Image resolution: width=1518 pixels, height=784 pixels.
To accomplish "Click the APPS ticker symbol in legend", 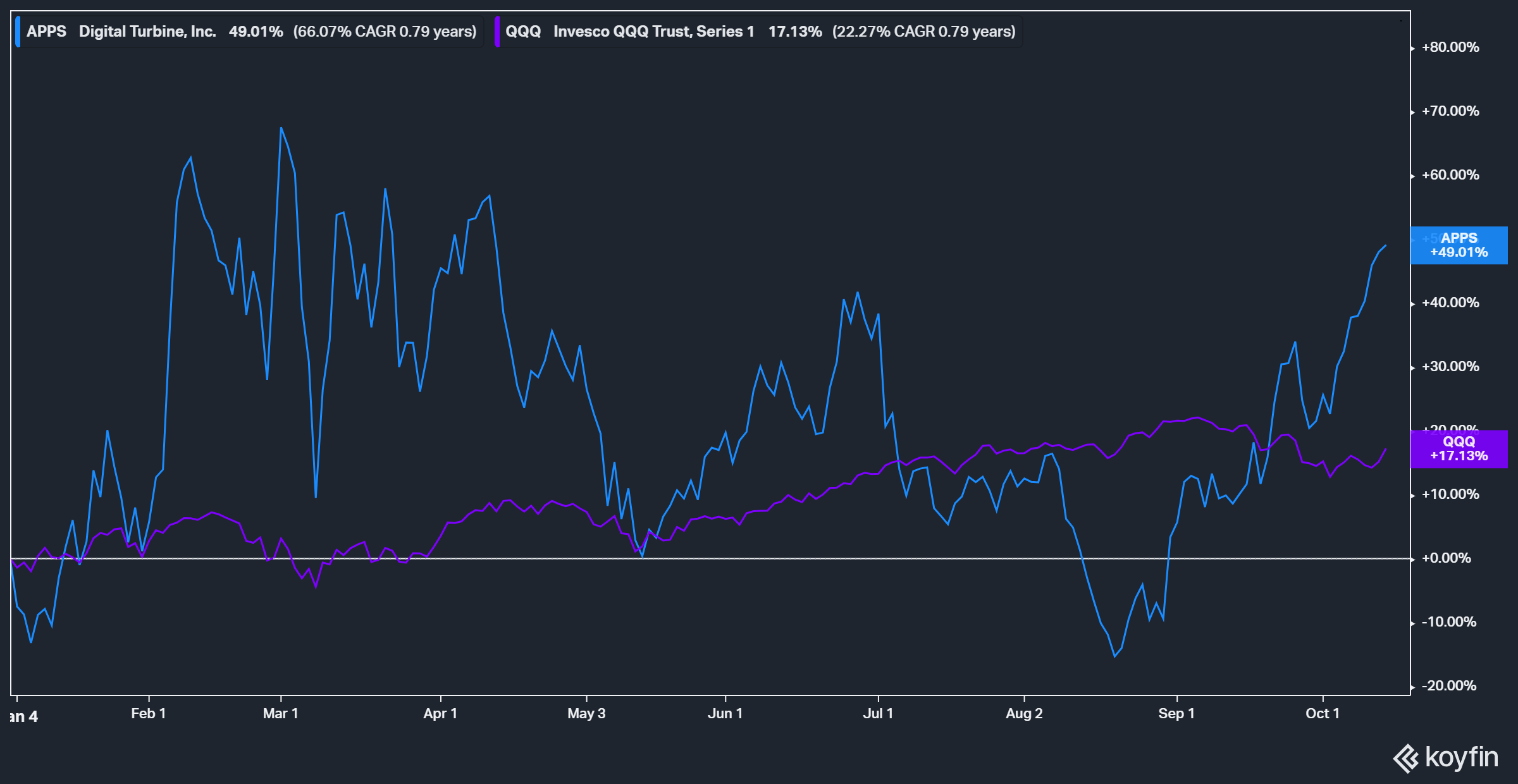I will click(47, 30).
